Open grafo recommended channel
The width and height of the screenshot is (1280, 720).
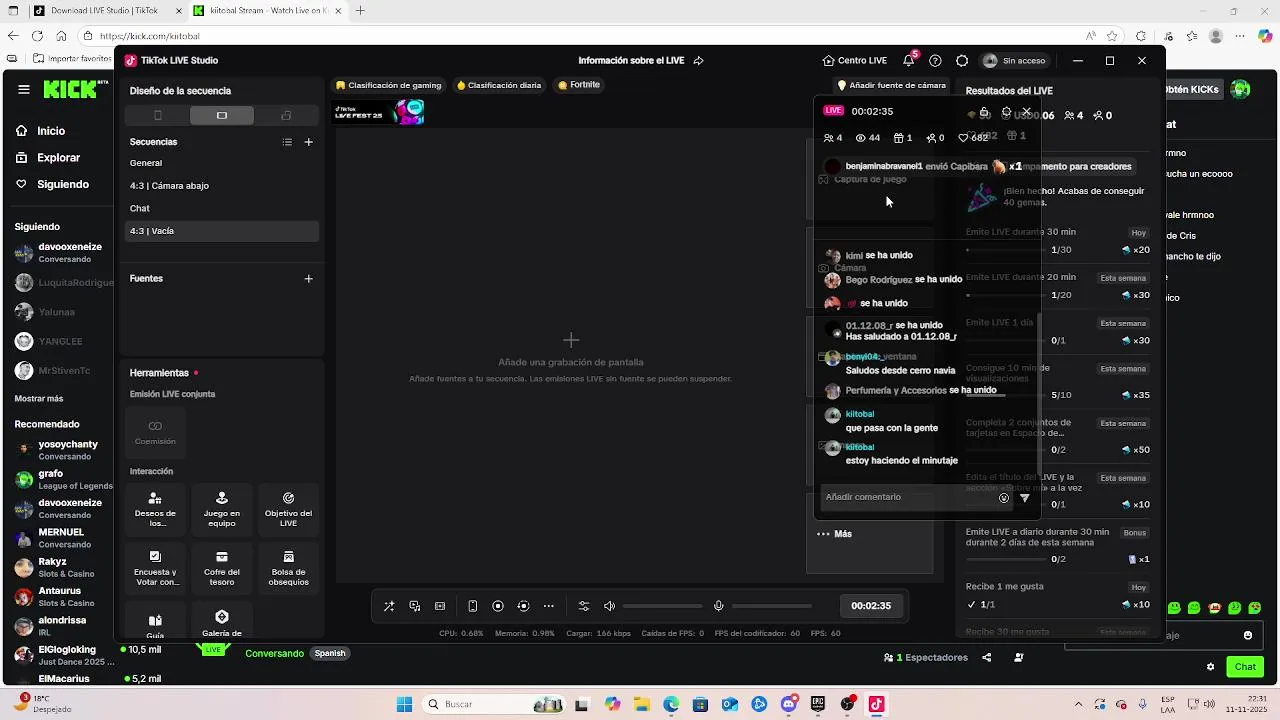(x=64, y=479)
